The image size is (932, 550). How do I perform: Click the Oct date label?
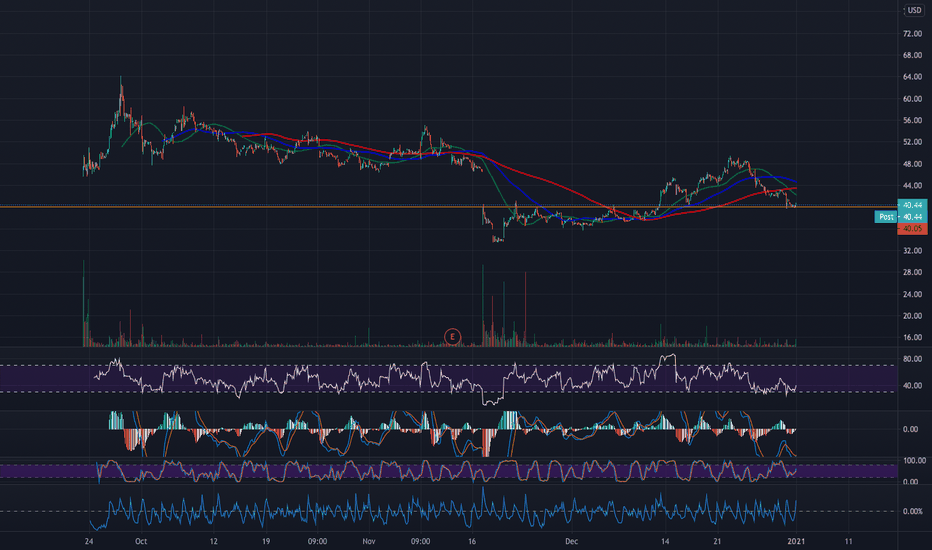[x=141, y=541]
